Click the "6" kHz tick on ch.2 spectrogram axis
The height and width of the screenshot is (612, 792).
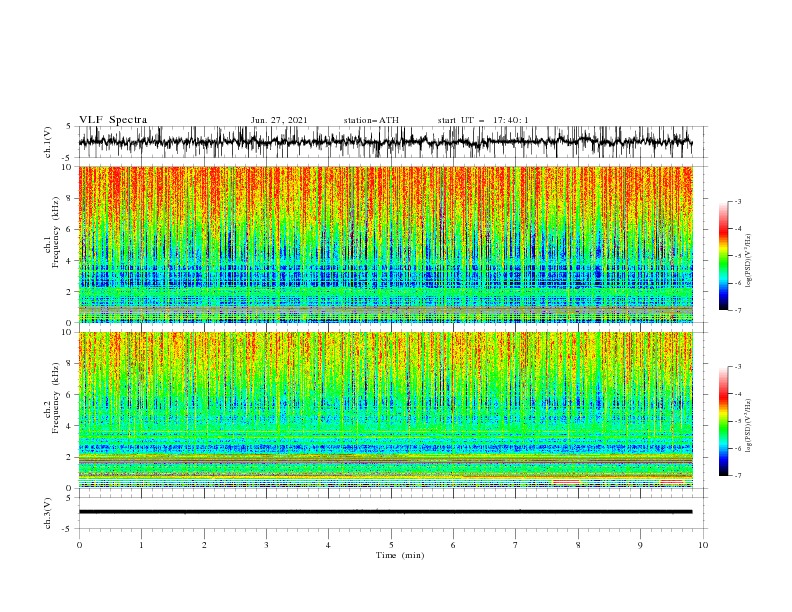coord(70,394)
